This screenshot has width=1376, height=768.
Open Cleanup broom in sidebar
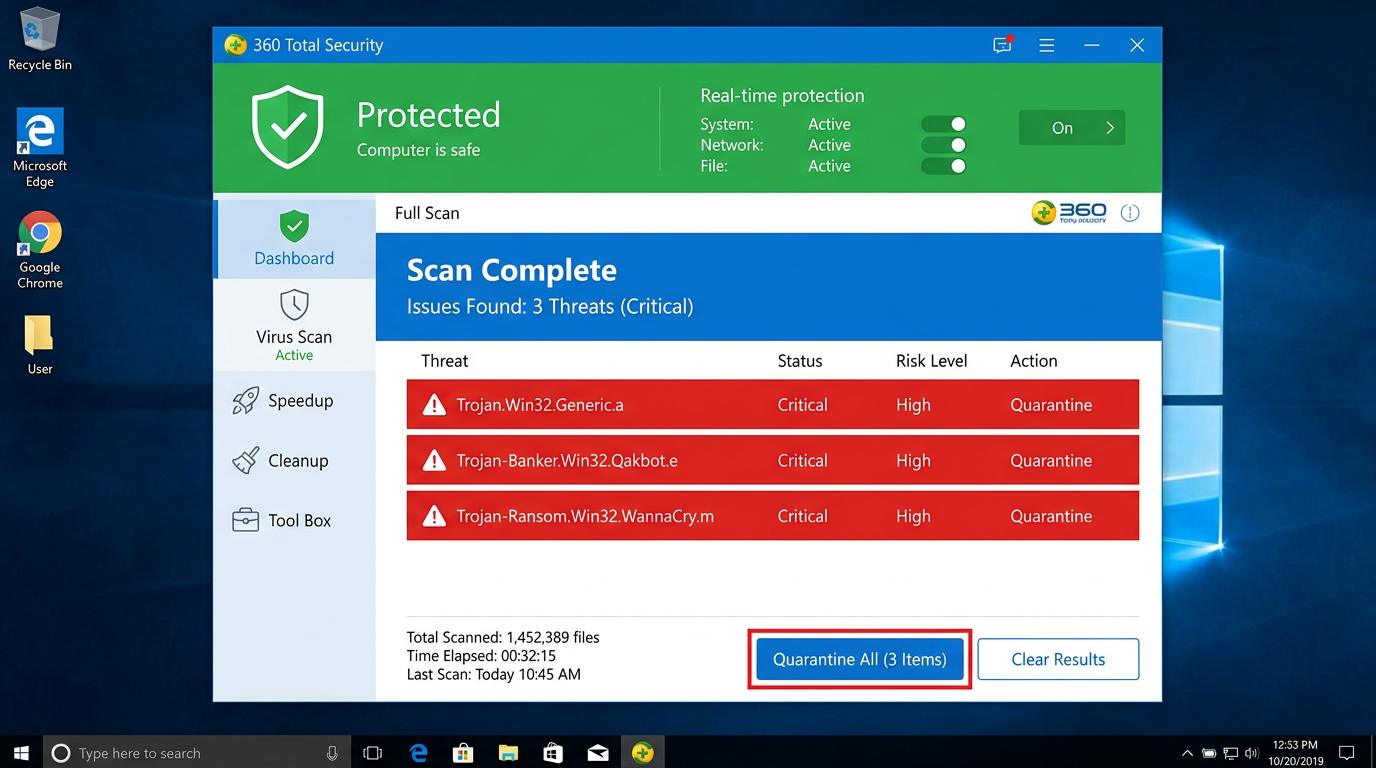tap(246, 461)
